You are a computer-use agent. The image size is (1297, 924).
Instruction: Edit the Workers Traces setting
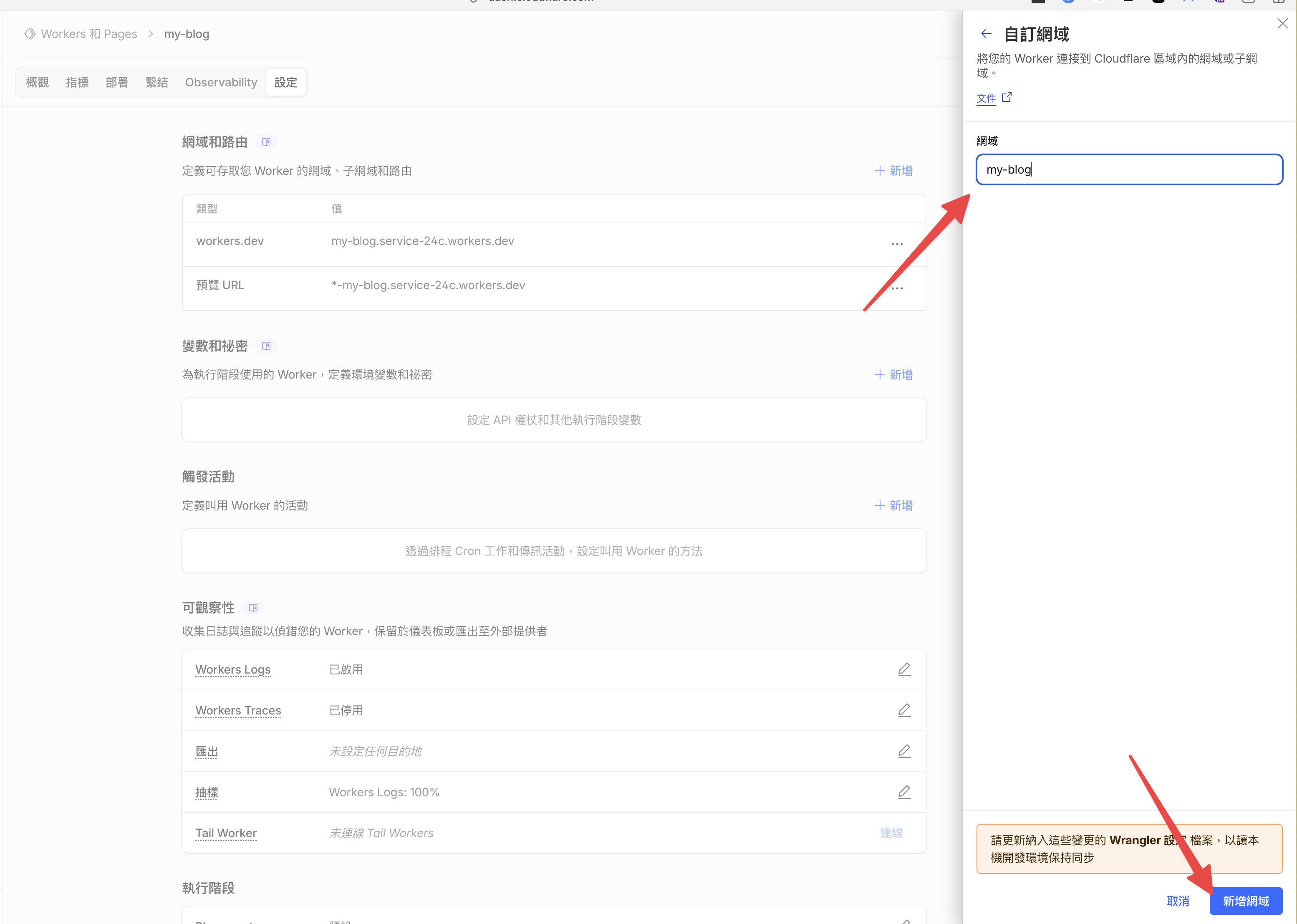pos(904,710)
